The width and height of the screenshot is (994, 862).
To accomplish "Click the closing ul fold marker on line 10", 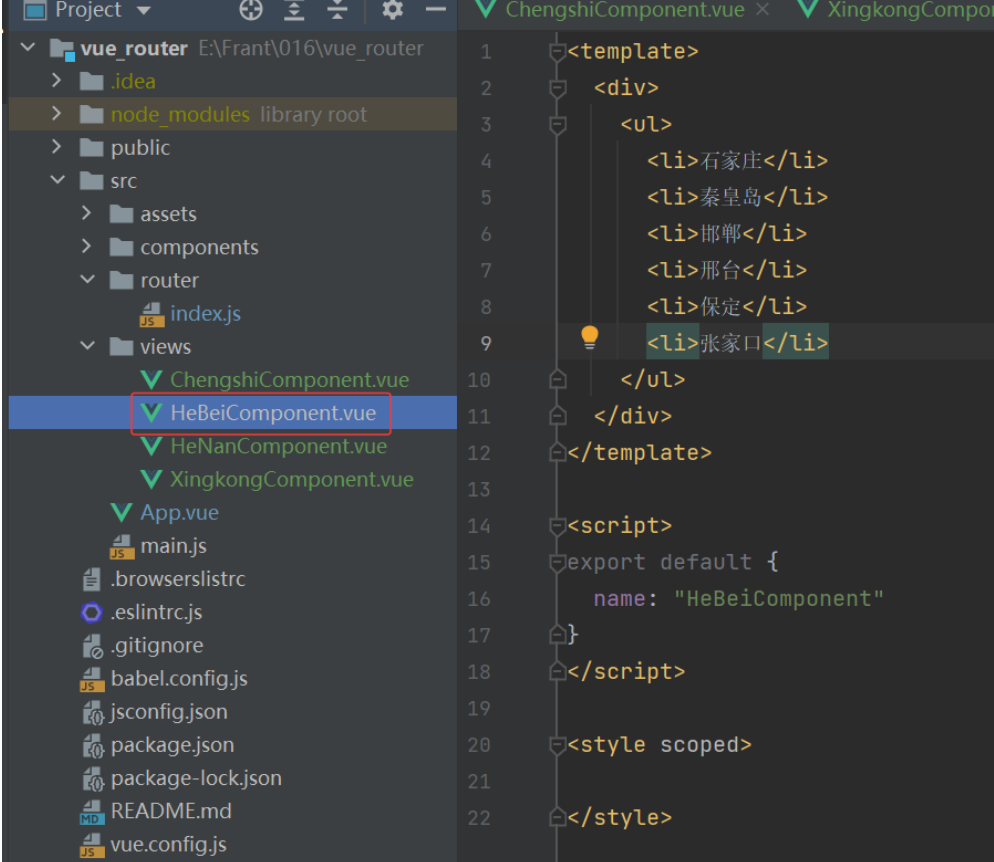I will pos(557,379).
